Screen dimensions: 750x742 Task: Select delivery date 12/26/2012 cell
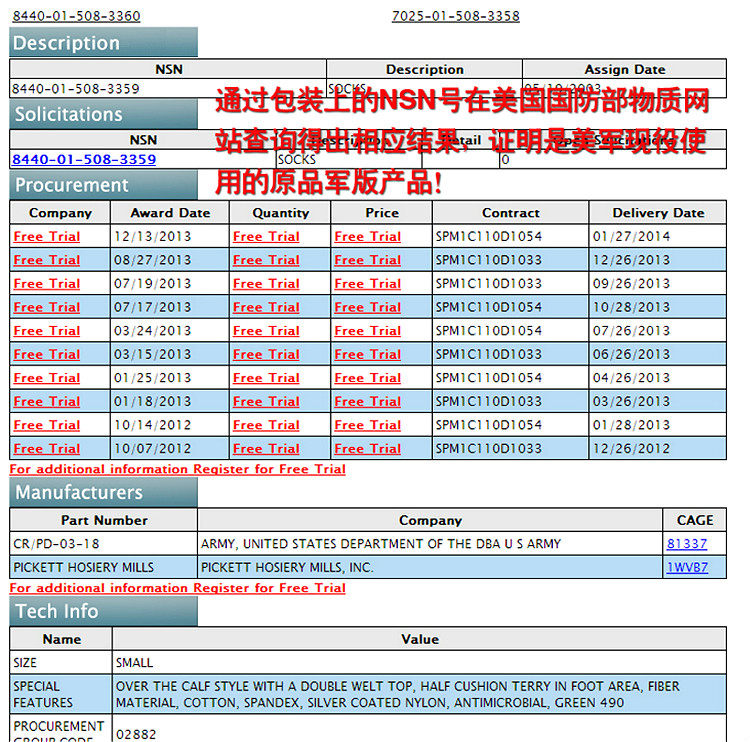tap(658, 449)
